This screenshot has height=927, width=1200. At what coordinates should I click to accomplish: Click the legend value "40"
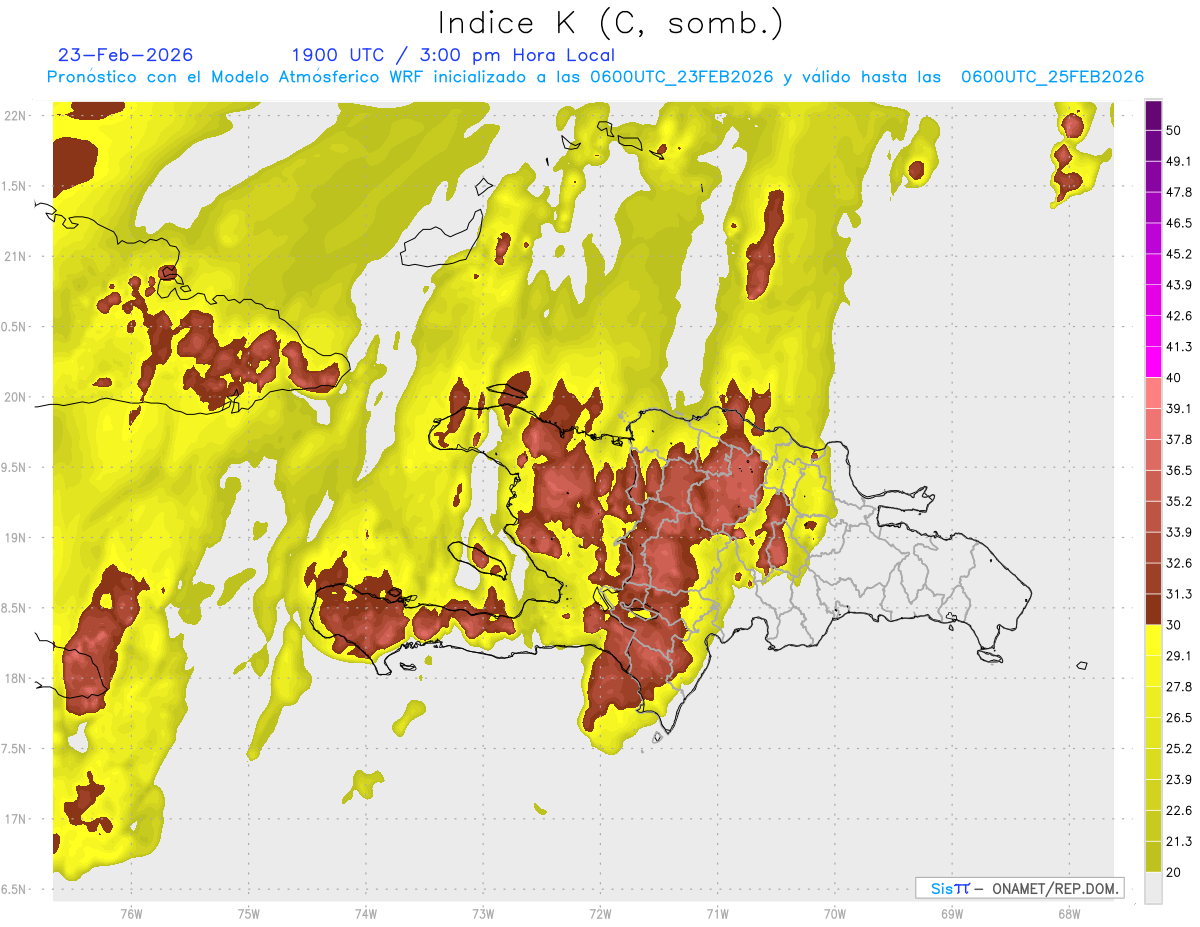(x=1175, y=378)
